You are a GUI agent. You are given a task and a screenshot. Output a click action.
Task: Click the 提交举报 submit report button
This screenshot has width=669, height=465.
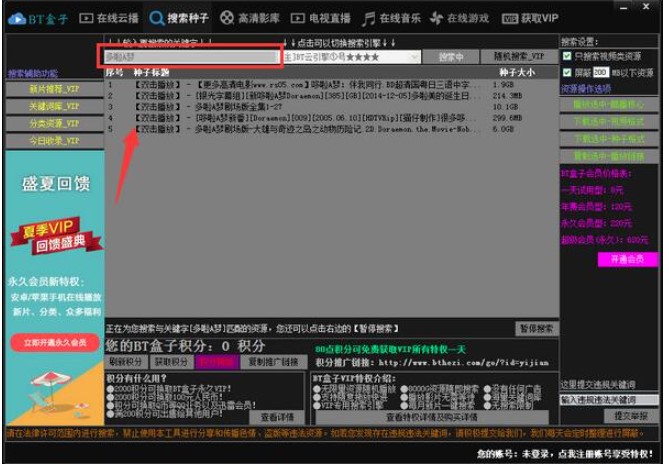click(x=631, y=416)
